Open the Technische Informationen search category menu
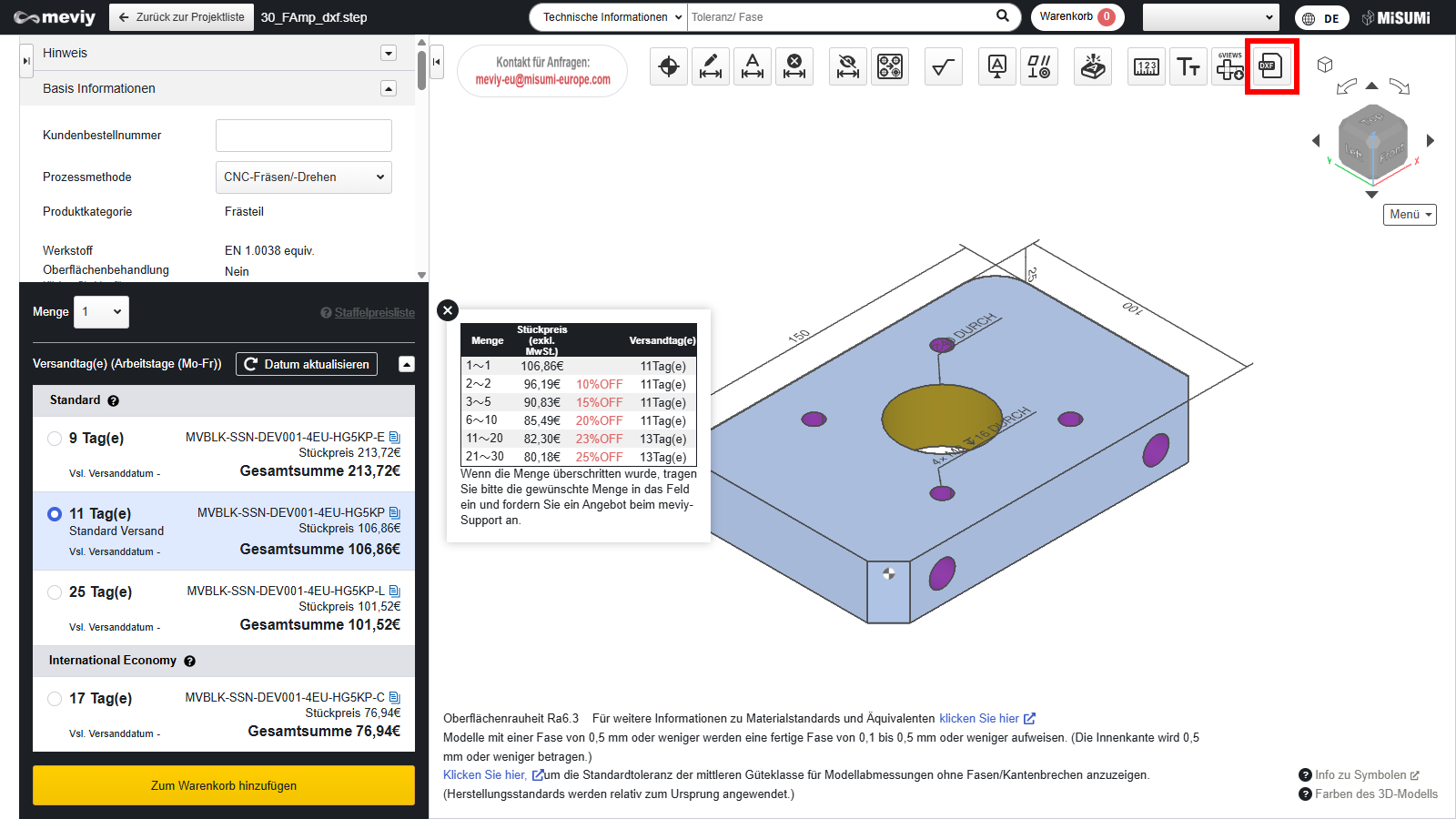 608,17
